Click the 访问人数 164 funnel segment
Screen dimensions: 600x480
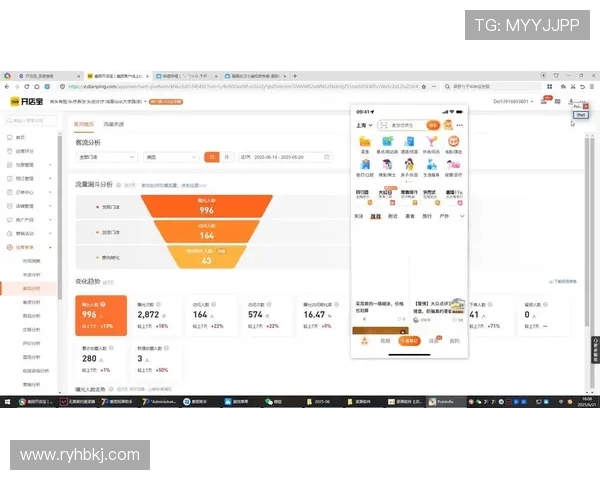pos(206,234)
